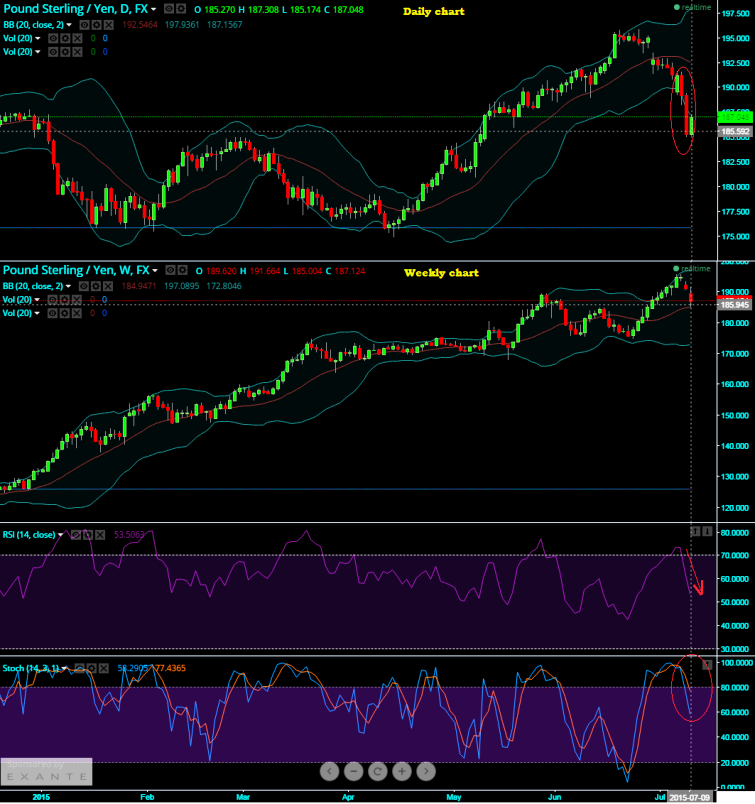Open gear settings of lower daily Vol (20)
Screen dimensions: 755x804
65,52
